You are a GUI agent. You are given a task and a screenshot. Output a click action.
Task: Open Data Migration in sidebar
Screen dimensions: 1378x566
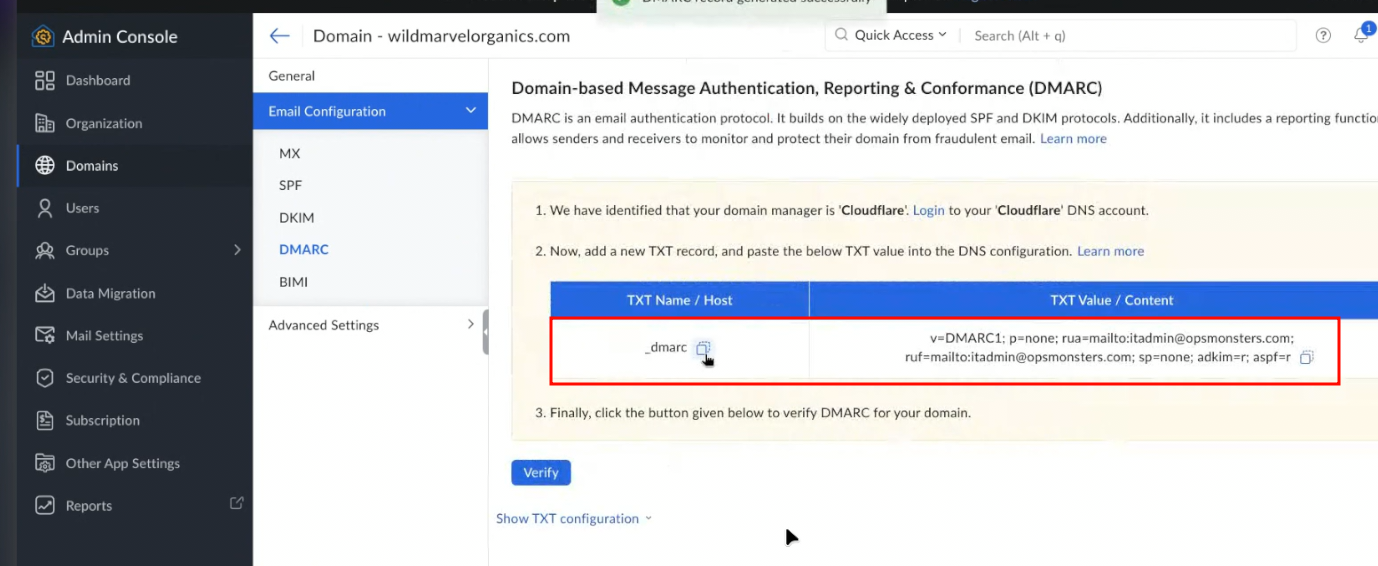(x=110, y=293)
